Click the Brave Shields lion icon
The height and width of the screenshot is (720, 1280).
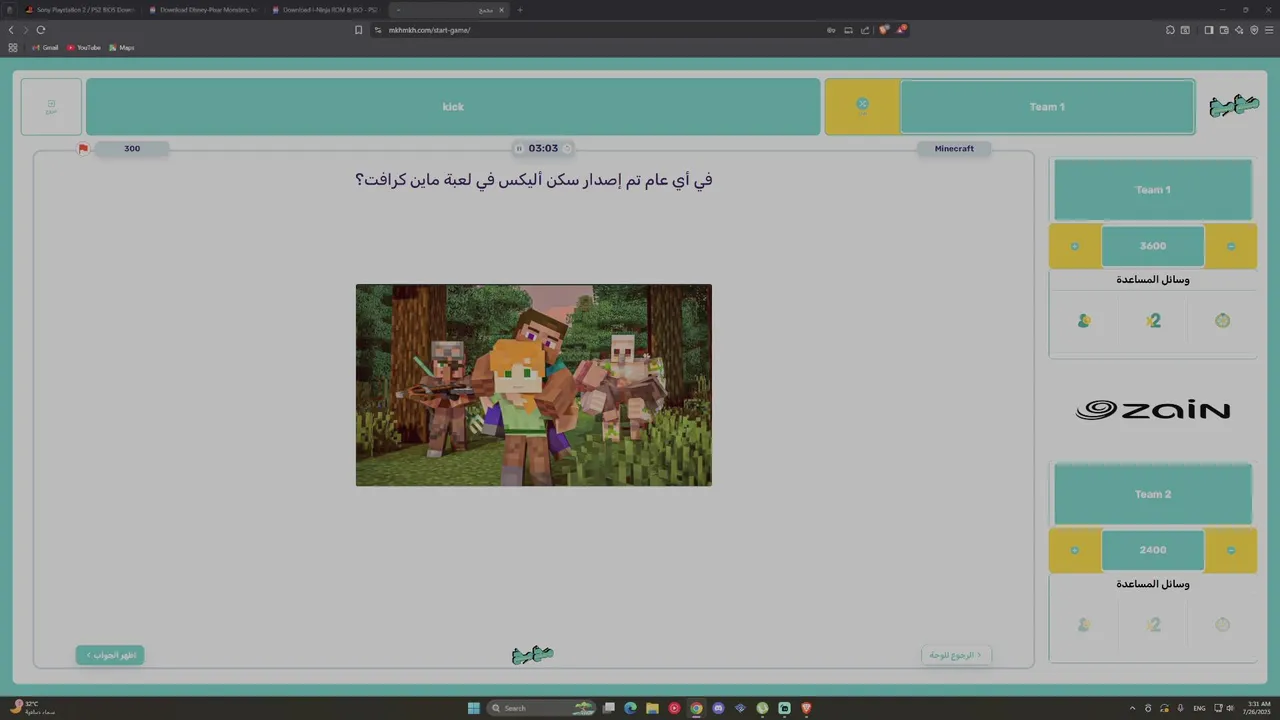point(883,30)
